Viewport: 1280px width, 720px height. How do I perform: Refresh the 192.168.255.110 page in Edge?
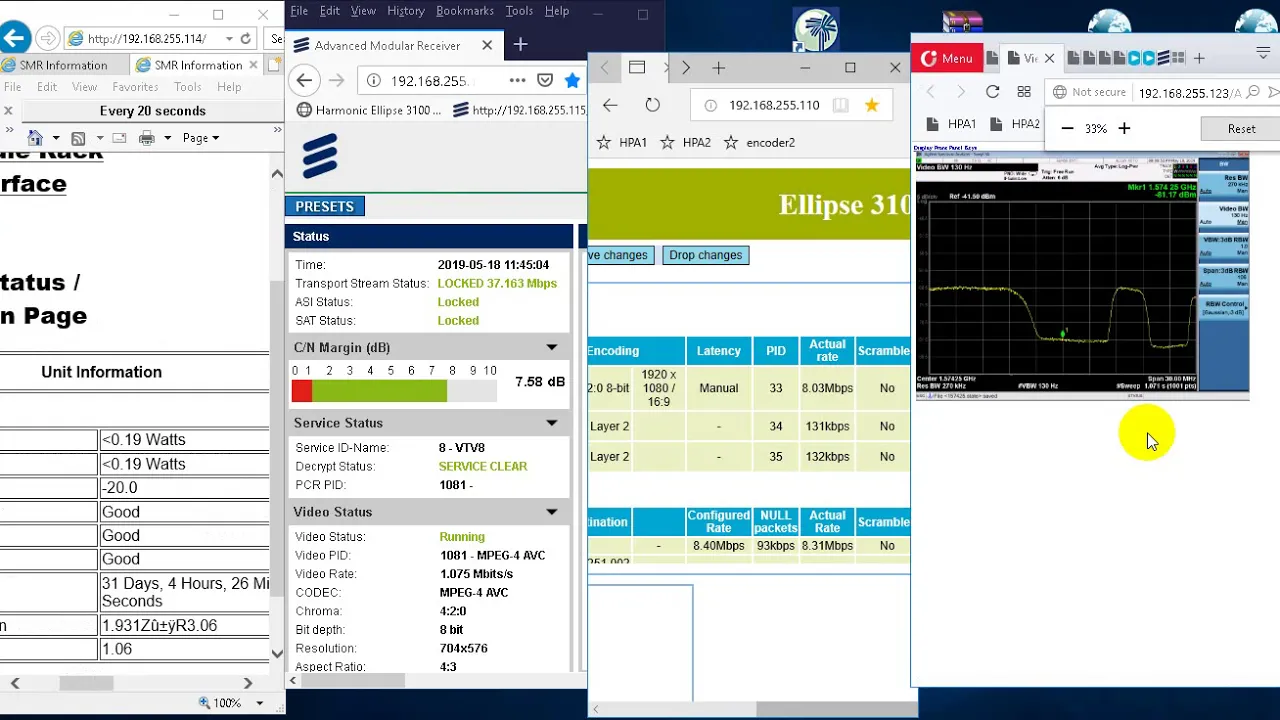(653, 105)
